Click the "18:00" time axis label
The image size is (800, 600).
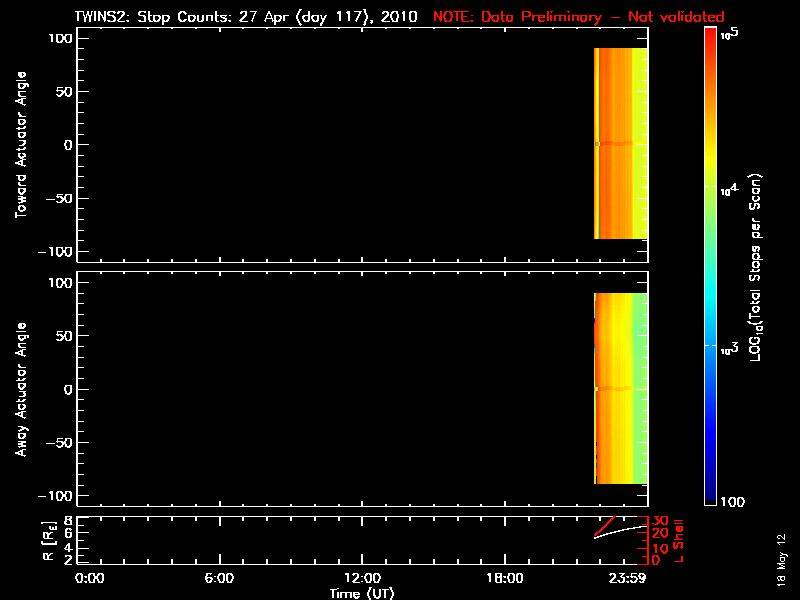[x=505, y=578]
